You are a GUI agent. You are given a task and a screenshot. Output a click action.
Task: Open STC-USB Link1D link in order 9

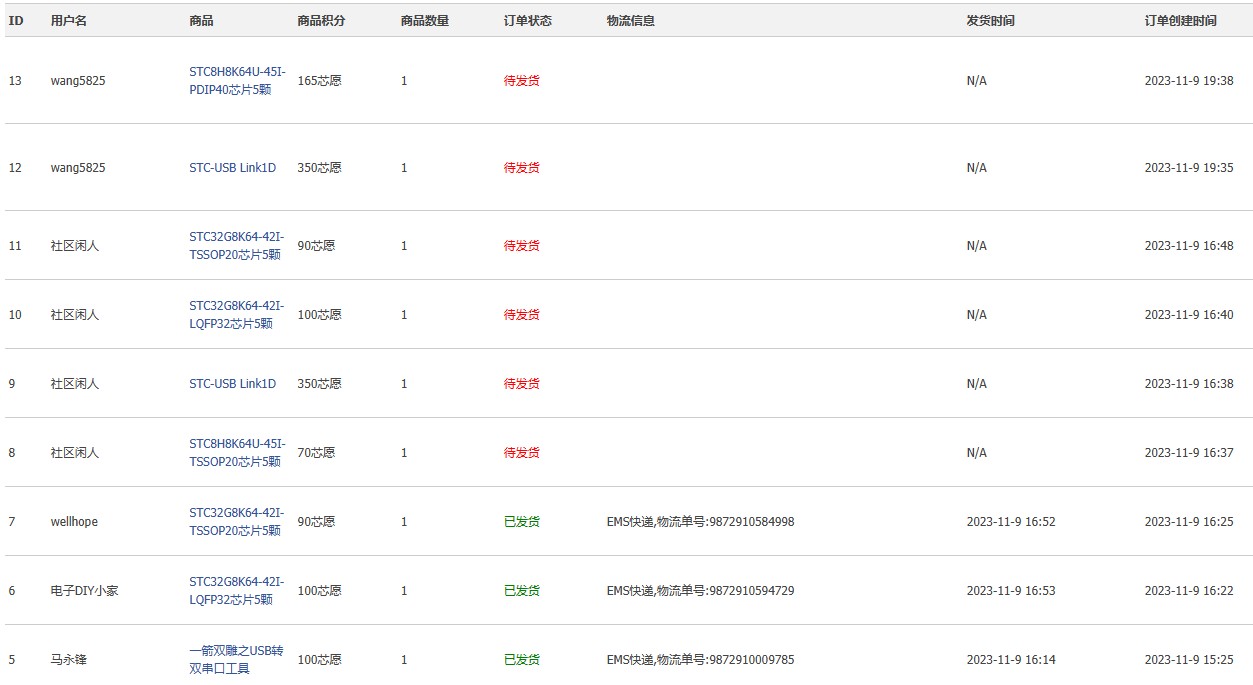pos(232,384)
